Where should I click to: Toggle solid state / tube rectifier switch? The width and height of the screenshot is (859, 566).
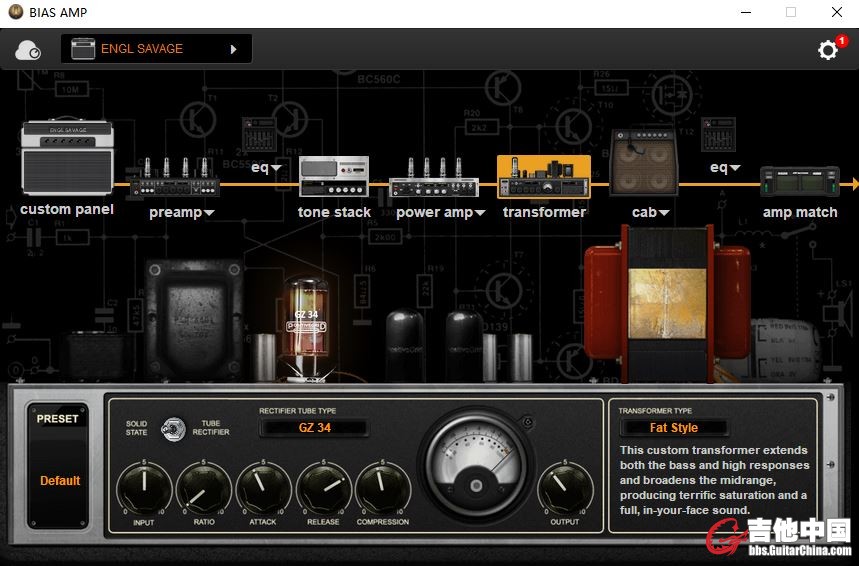pos(173,429)
